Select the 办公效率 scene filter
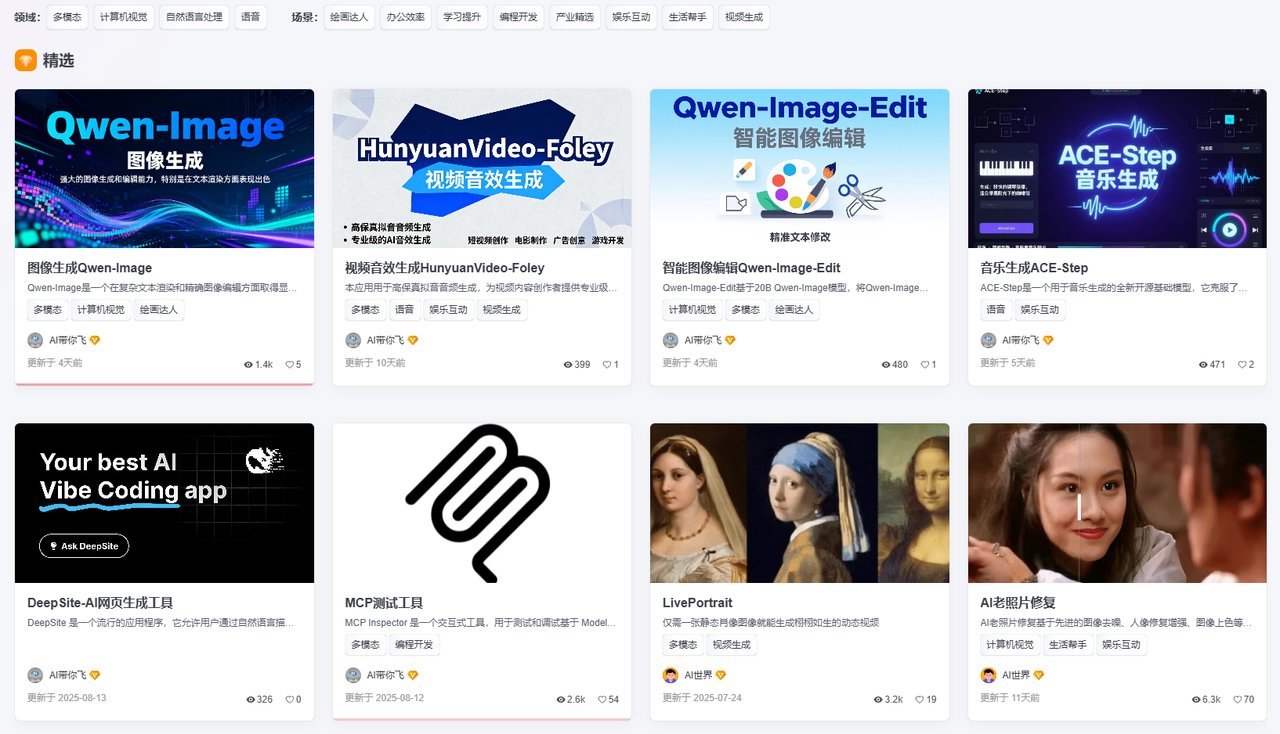Screen dimensions: 1280x734 (405, 17)
